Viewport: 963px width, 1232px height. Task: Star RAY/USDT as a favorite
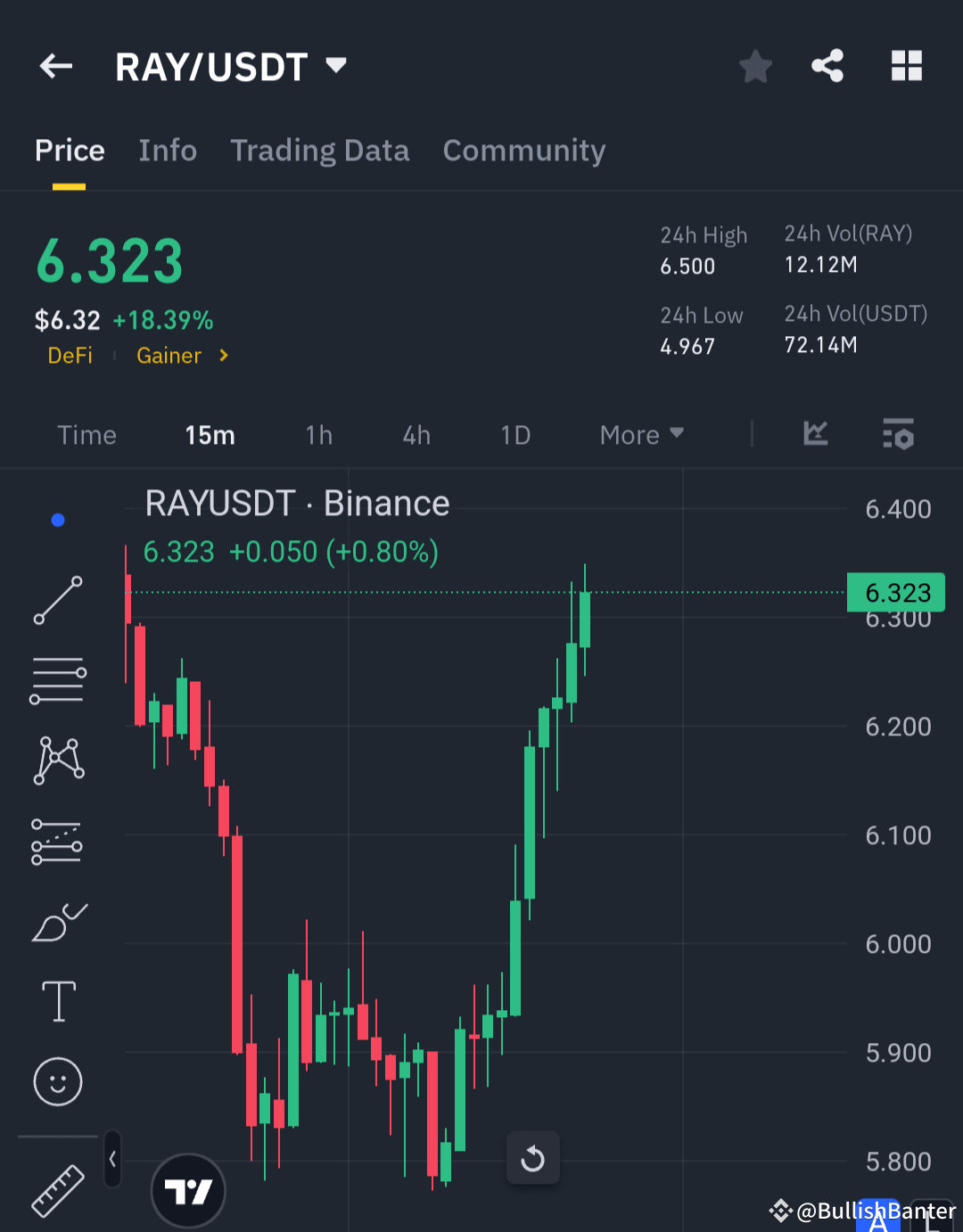[x=755, y=66]
